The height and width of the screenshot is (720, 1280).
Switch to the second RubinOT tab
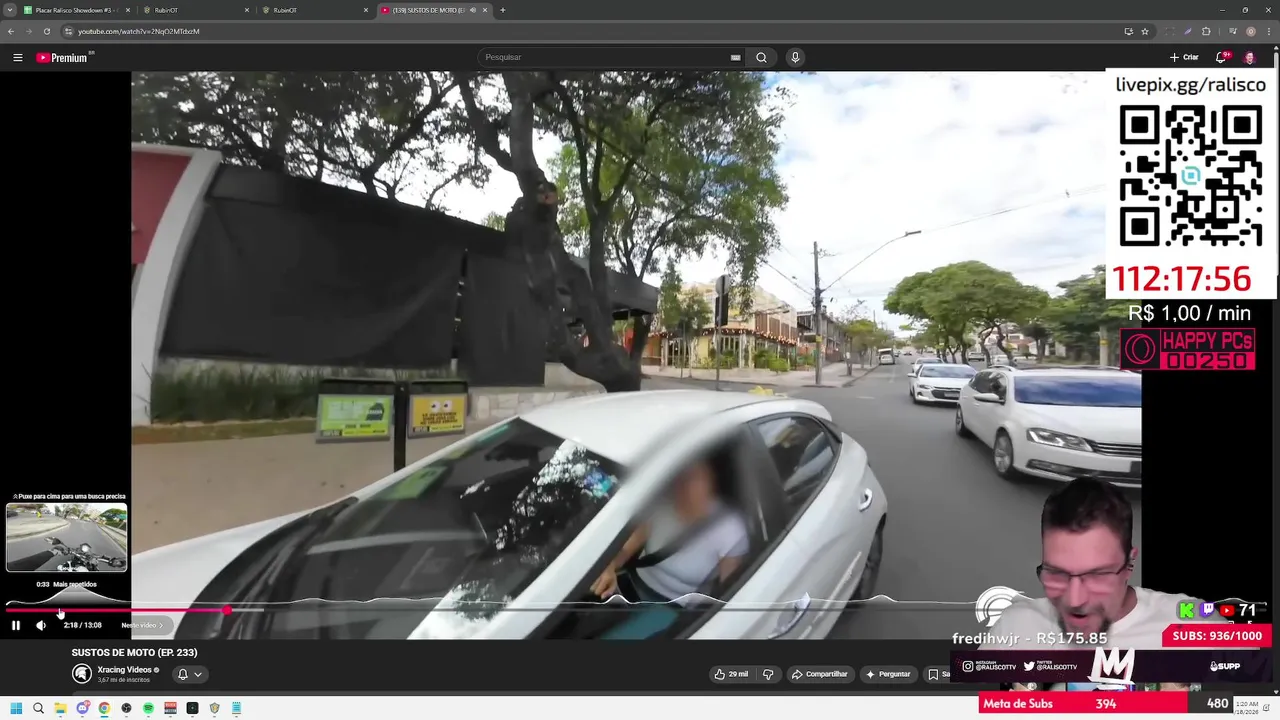[x=313, y=10]
